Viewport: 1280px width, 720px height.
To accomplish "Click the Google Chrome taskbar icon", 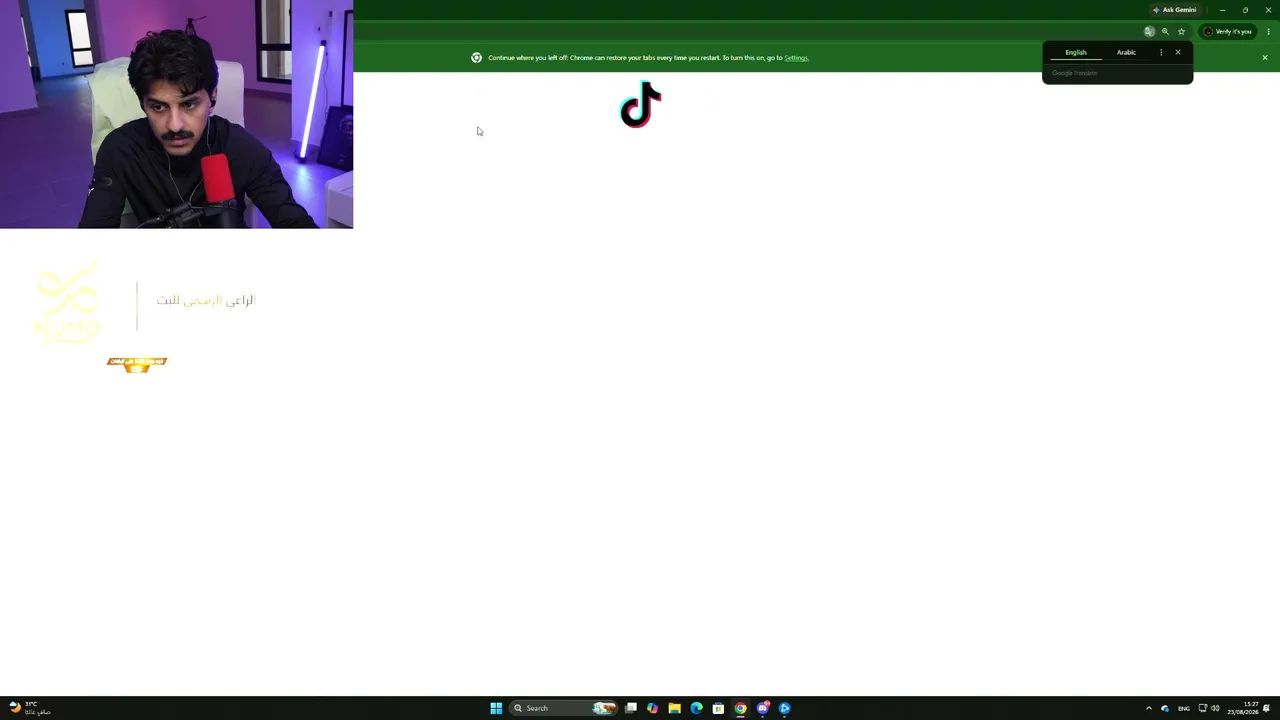I will [740, 708].
